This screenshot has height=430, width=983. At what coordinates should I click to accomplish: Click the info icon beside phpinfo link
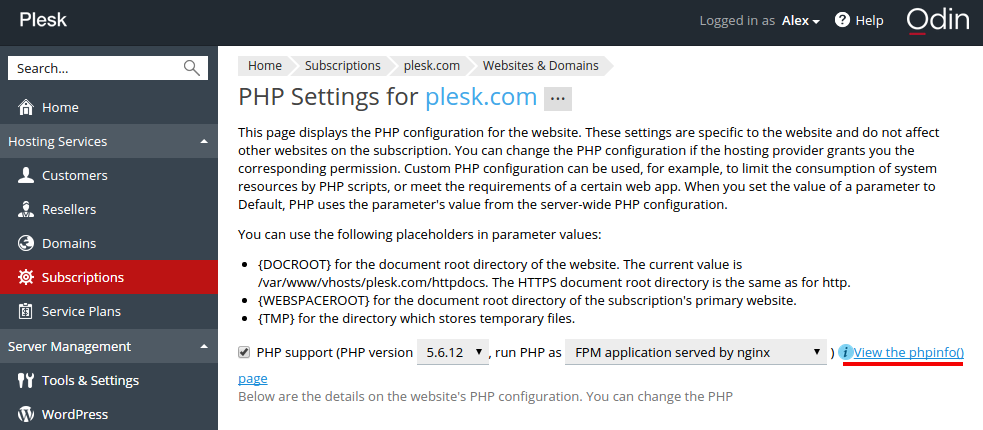click(x=845, y=352)
